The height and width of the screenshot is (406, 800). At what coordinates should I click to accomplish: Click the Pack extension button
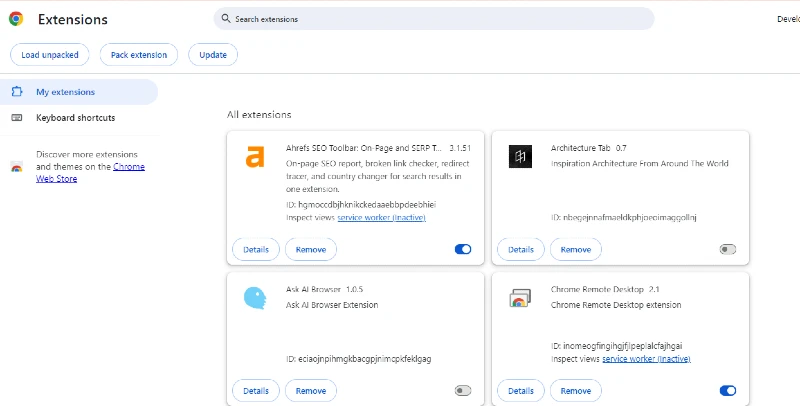point(139,55)
